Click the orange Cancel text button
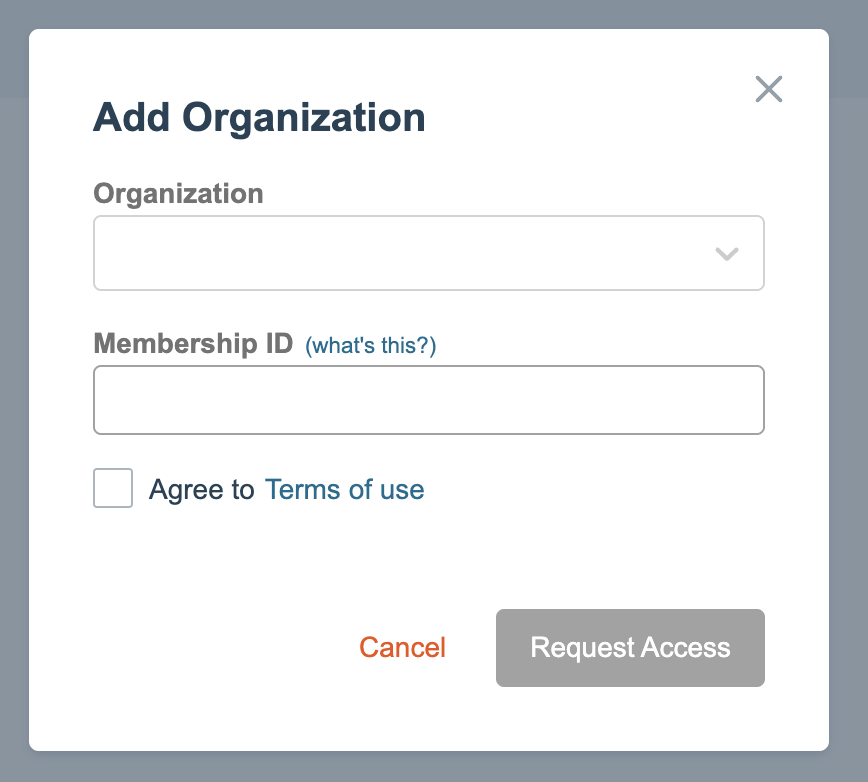 402,647
